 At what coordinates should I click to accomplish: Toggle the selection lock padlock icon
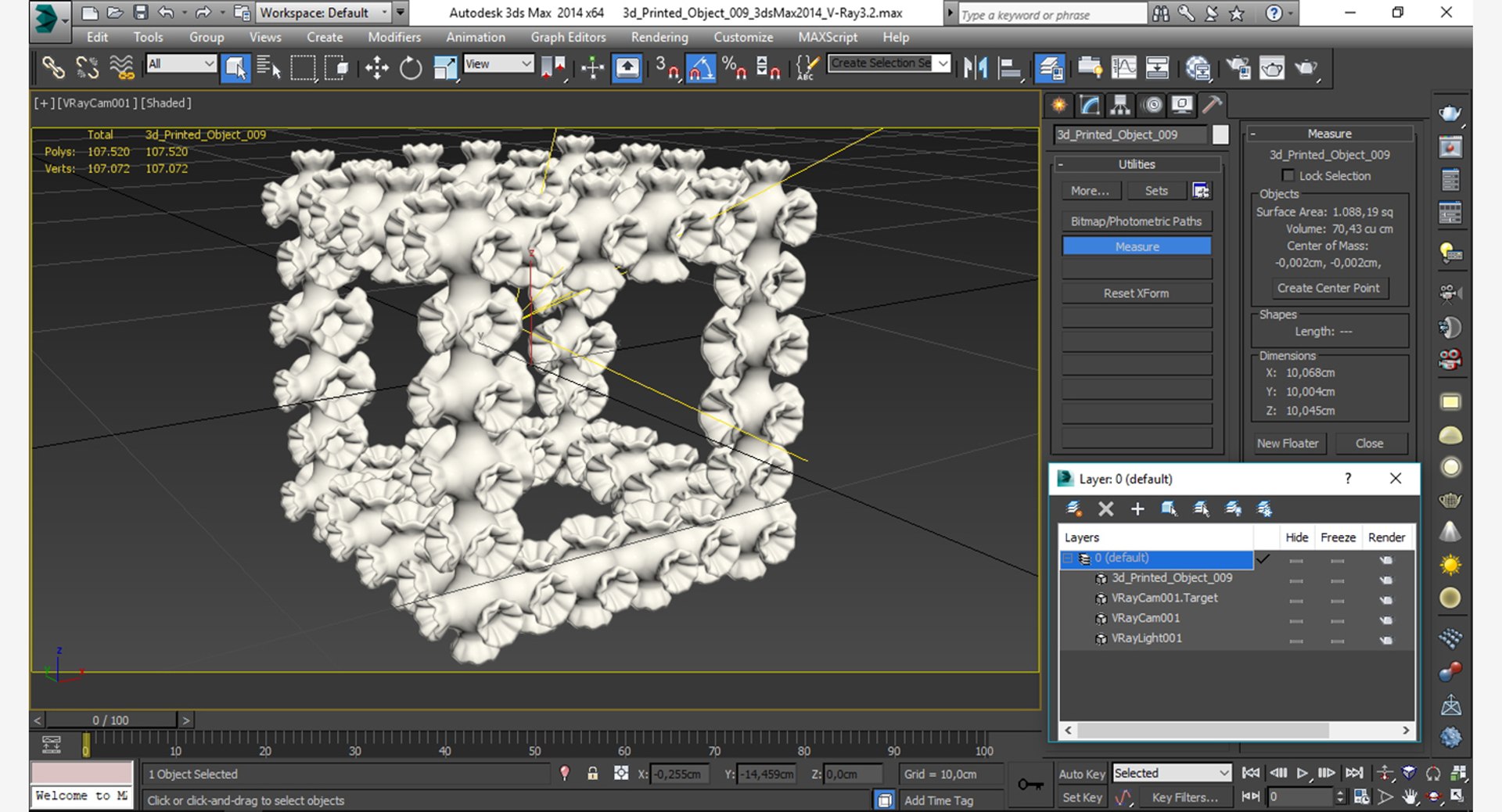coord(592,774)
